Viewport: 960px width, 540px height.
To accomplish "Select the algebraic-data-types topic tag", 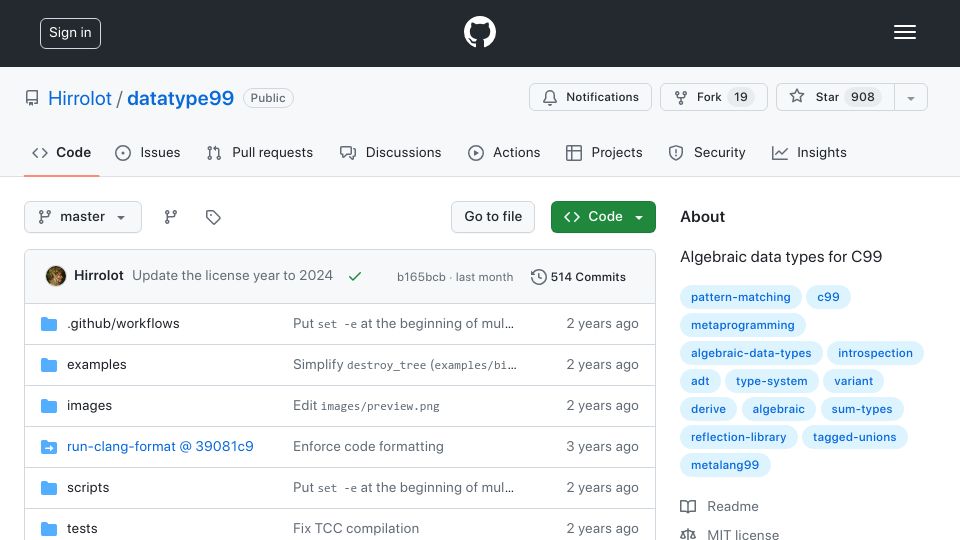I will pos(751,353).
